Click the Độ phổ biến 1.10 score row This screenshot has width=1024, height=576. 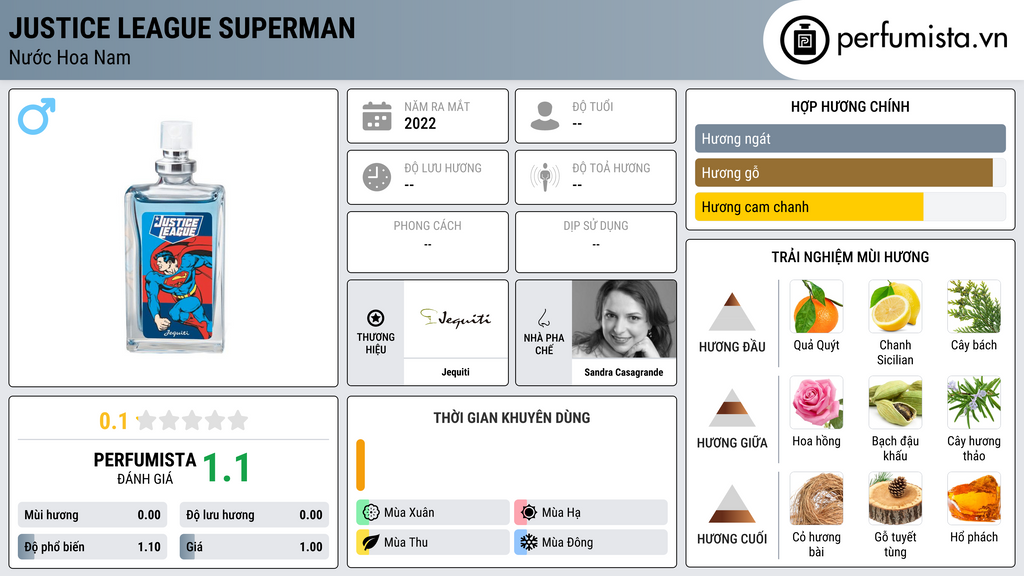tap(92, 547)
